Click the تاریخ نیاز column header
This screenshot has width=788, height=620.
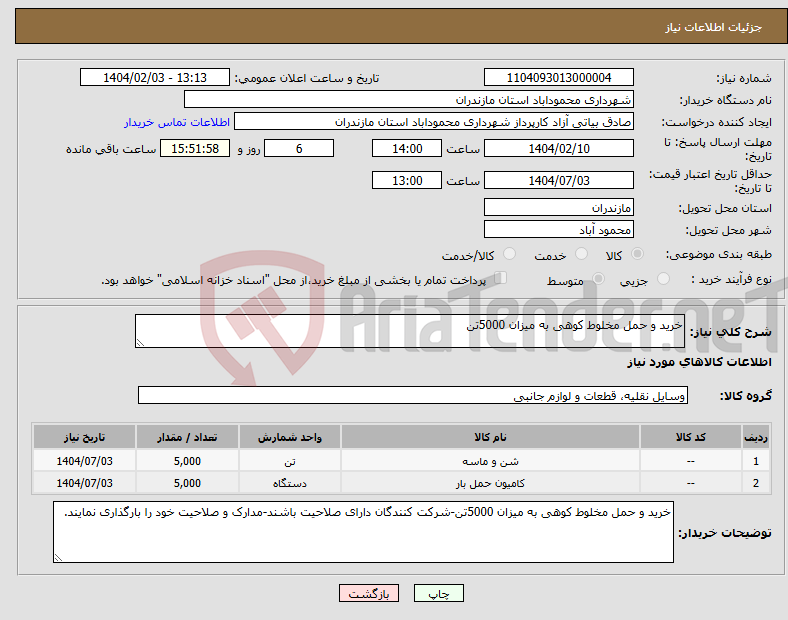tap(84, 437)
